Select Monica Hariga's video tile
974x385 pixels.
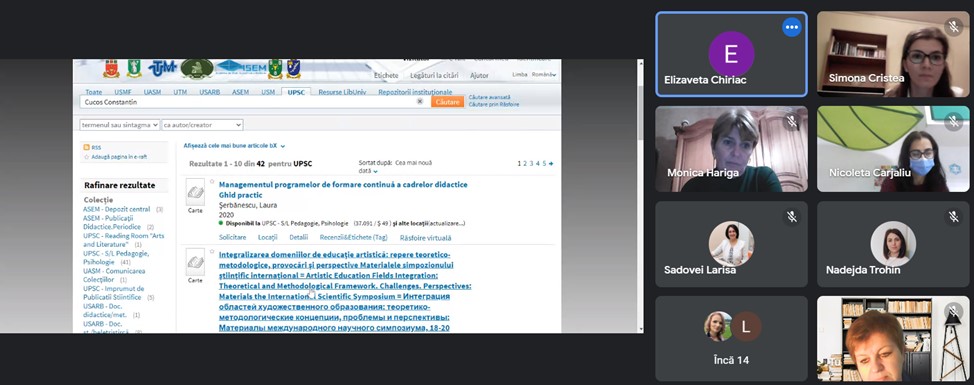pos(731,149)
